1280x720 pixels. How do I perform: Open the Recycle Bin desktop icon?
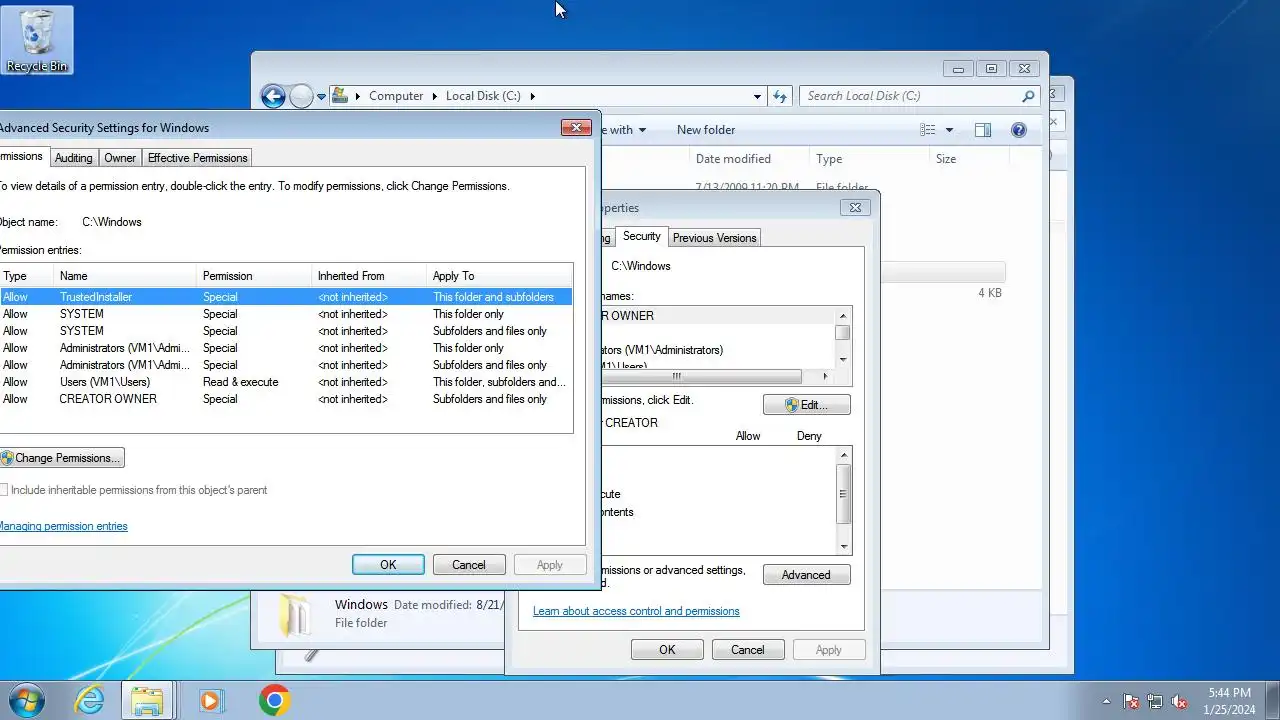(37, 40)
